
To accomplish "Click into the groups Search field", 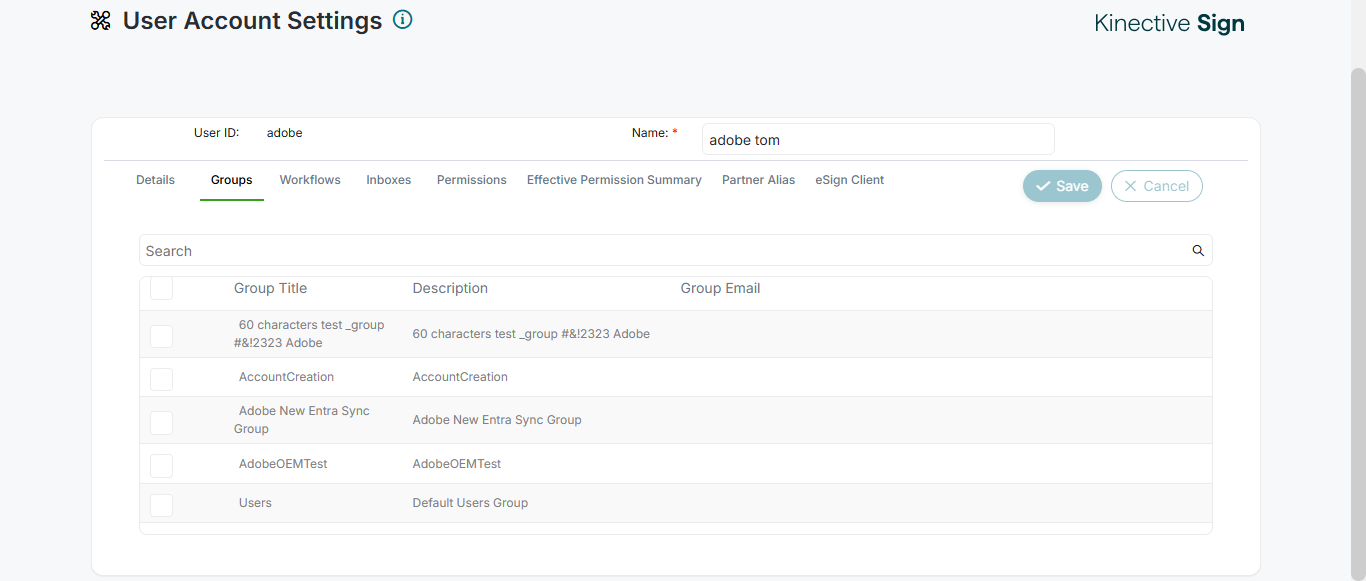I will (x=660, y=251).
